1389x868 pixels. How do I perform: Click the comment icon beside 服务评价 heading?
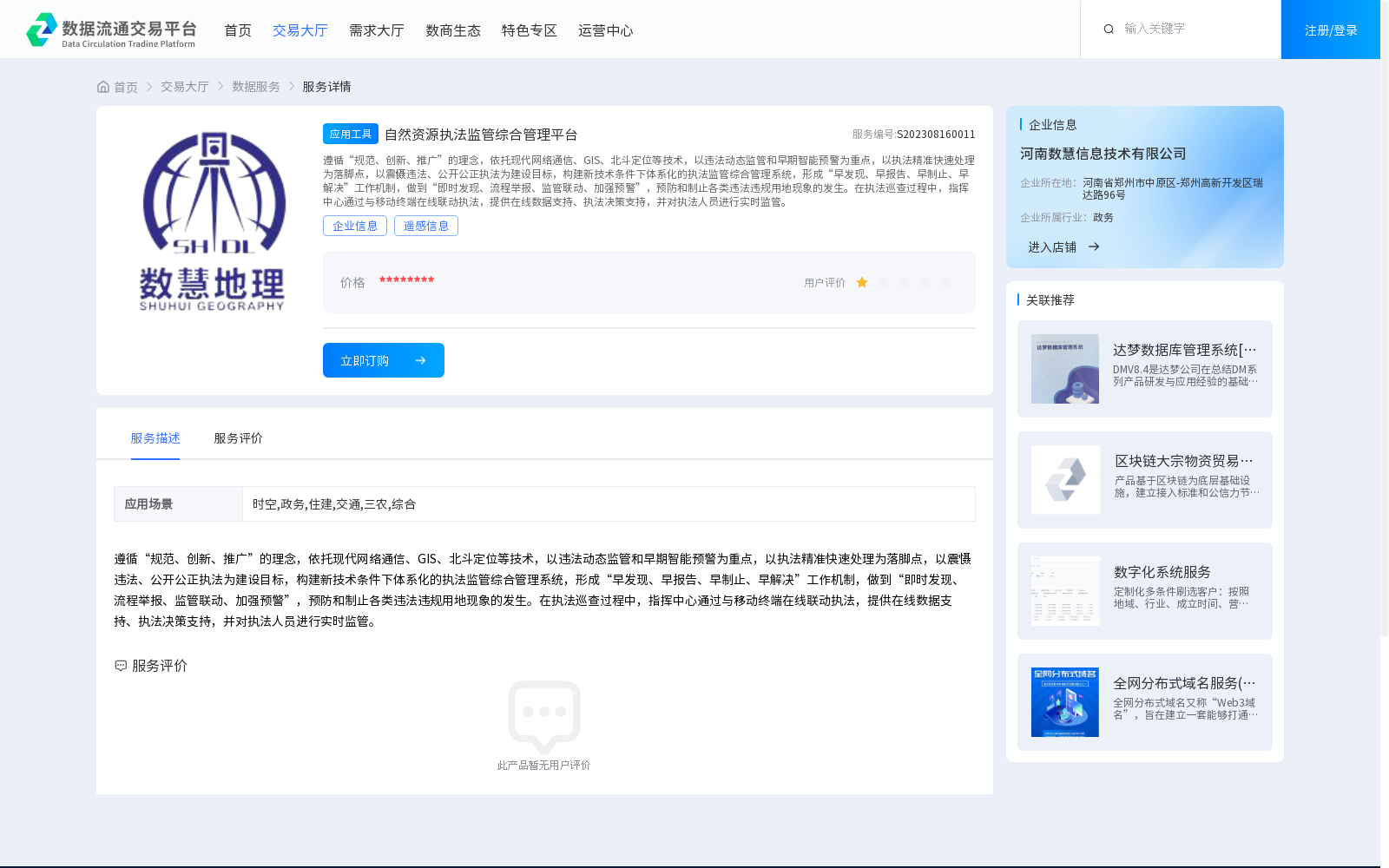click(121, 666)
